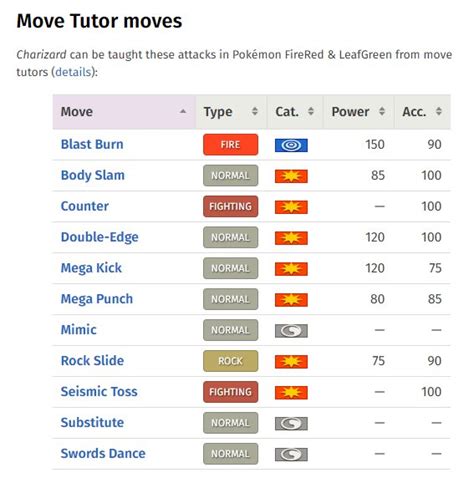Click the physical category icon for Body Slam

291,176
